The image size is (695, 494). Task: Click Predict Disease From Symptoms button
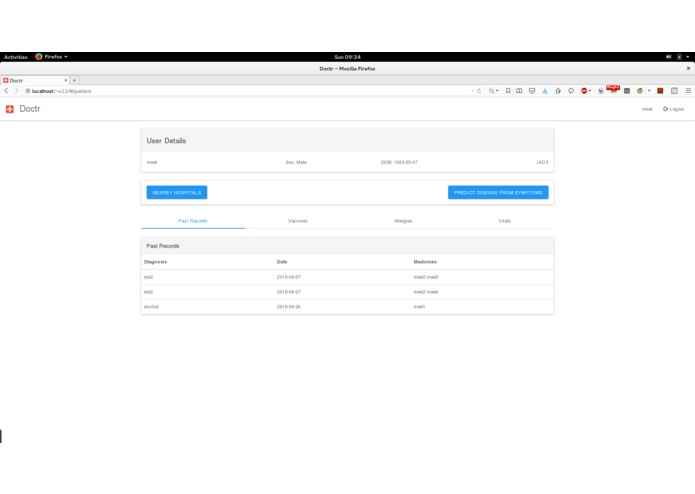click(x=498, y=192)
